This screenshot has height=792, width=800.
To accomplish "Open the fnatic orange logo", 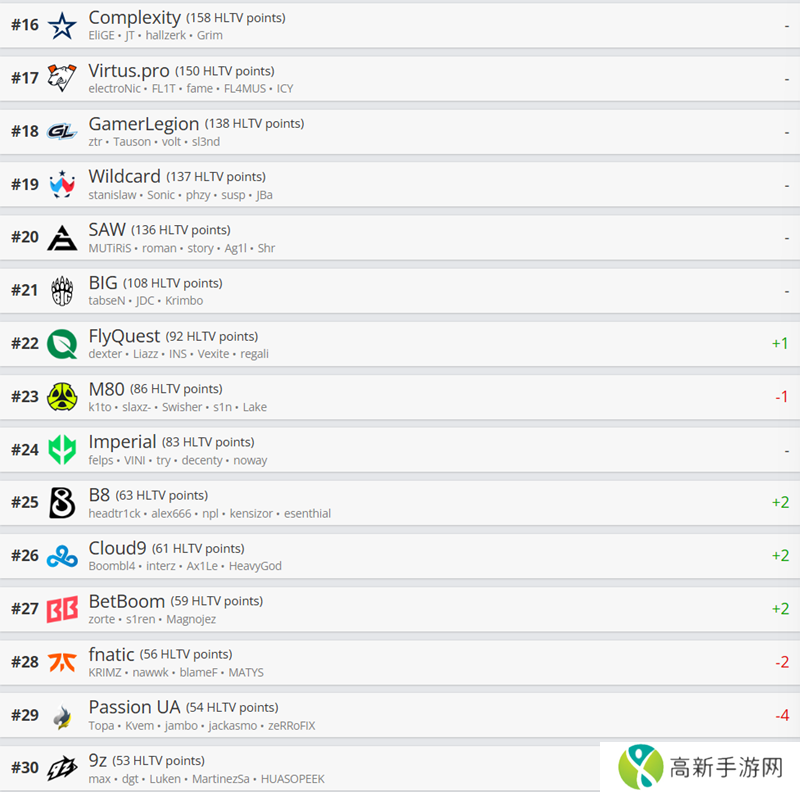I will point(62,662).
